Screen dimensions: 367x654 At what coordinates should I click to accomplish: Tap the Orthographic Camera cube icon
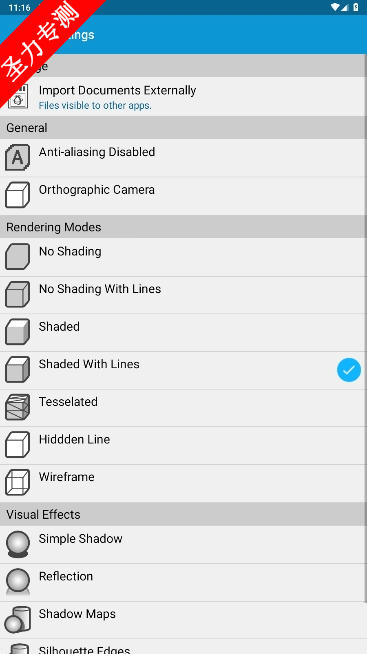(18, 195)
